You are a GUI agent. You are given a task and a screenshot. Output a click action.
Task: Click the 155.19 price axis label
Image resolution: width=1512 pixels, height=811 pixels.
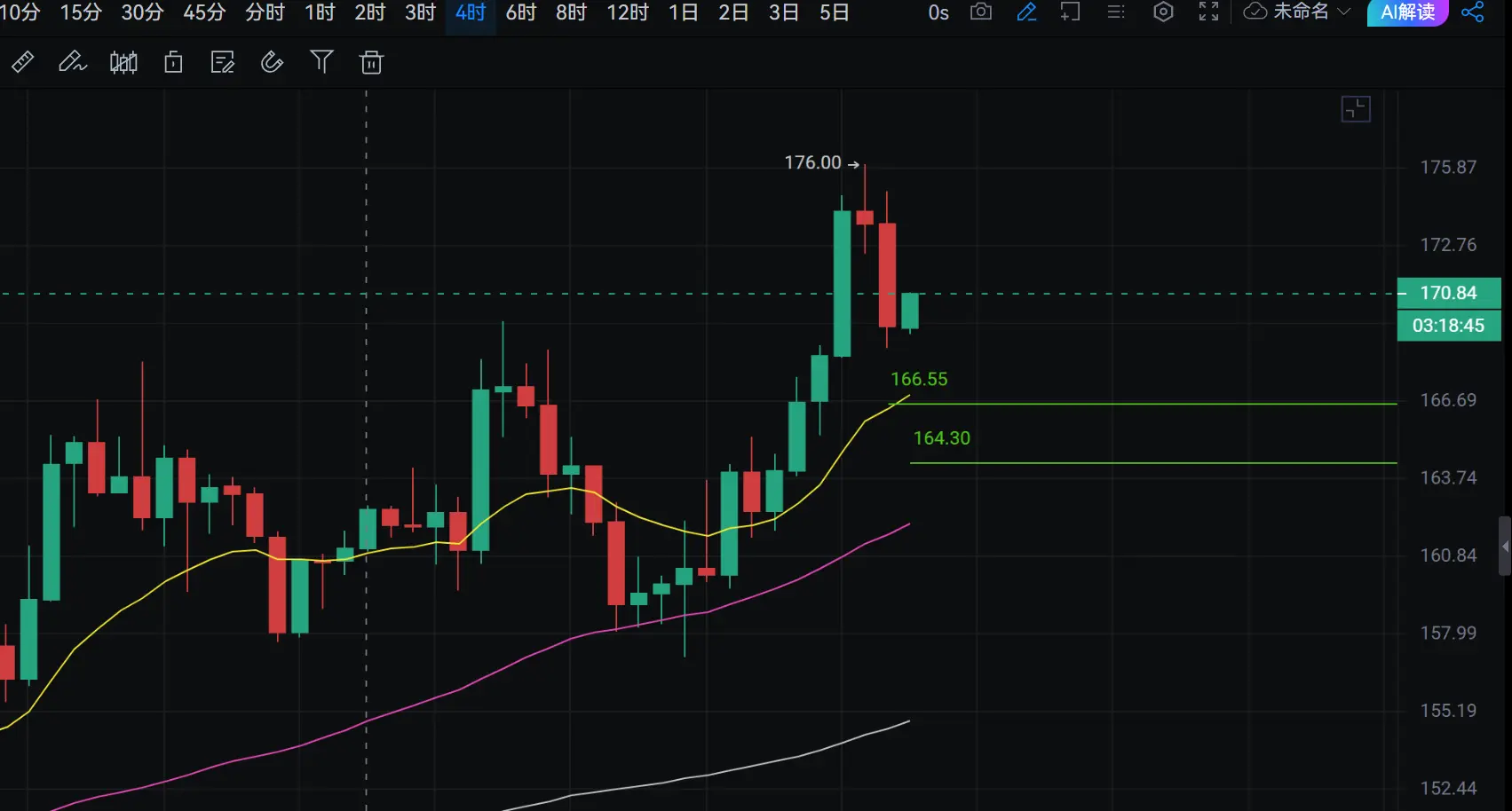(x=1448, y=711)
